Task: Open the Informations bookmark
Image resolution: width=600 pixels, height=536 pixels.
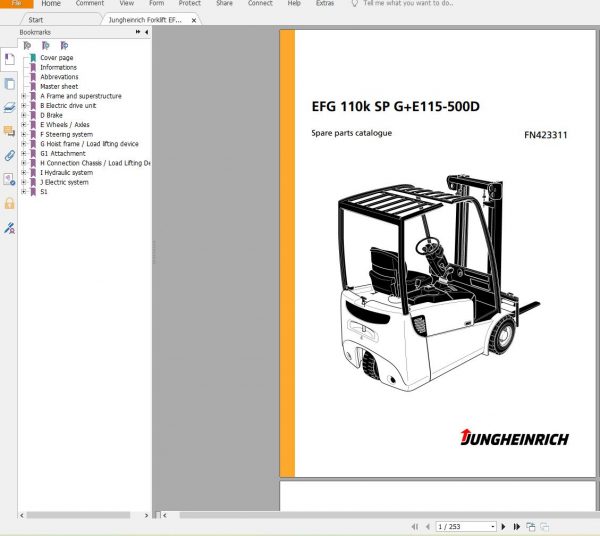Action: click(59, 67)
